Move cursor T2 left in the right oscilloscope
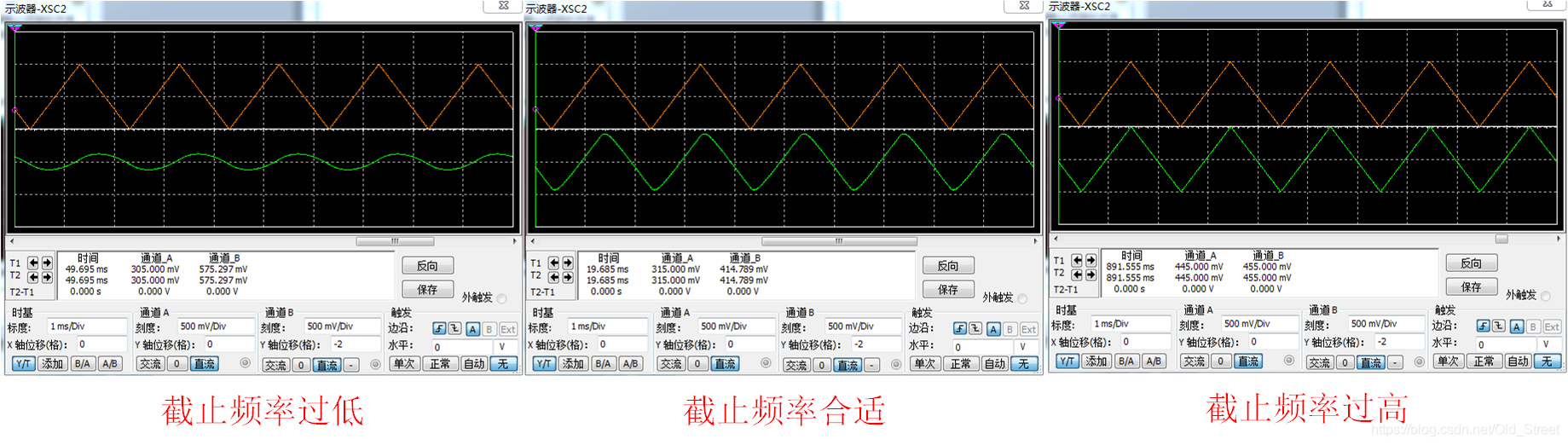Image resolution: width=1568 pixels, height=445 pixels. click(x=1078, y=275)
